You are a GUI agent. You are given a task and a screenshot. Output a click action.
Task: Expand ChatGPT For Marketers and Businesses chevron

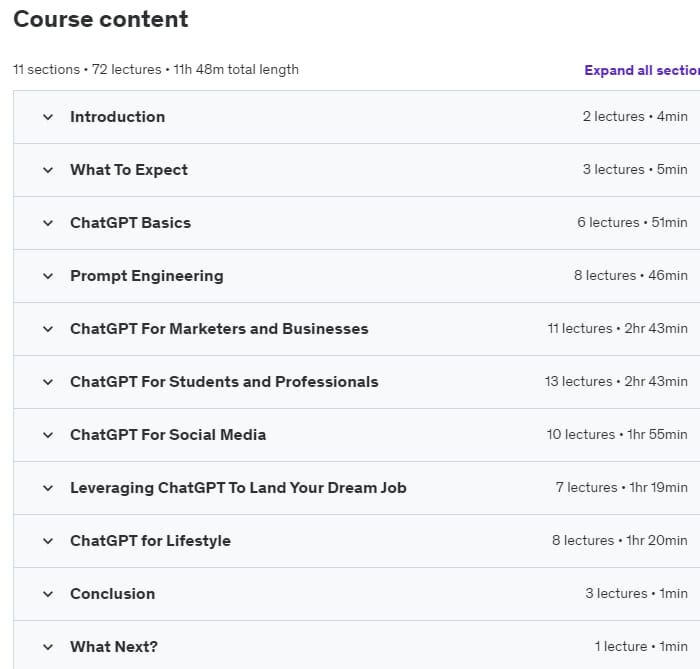point(48,329)
